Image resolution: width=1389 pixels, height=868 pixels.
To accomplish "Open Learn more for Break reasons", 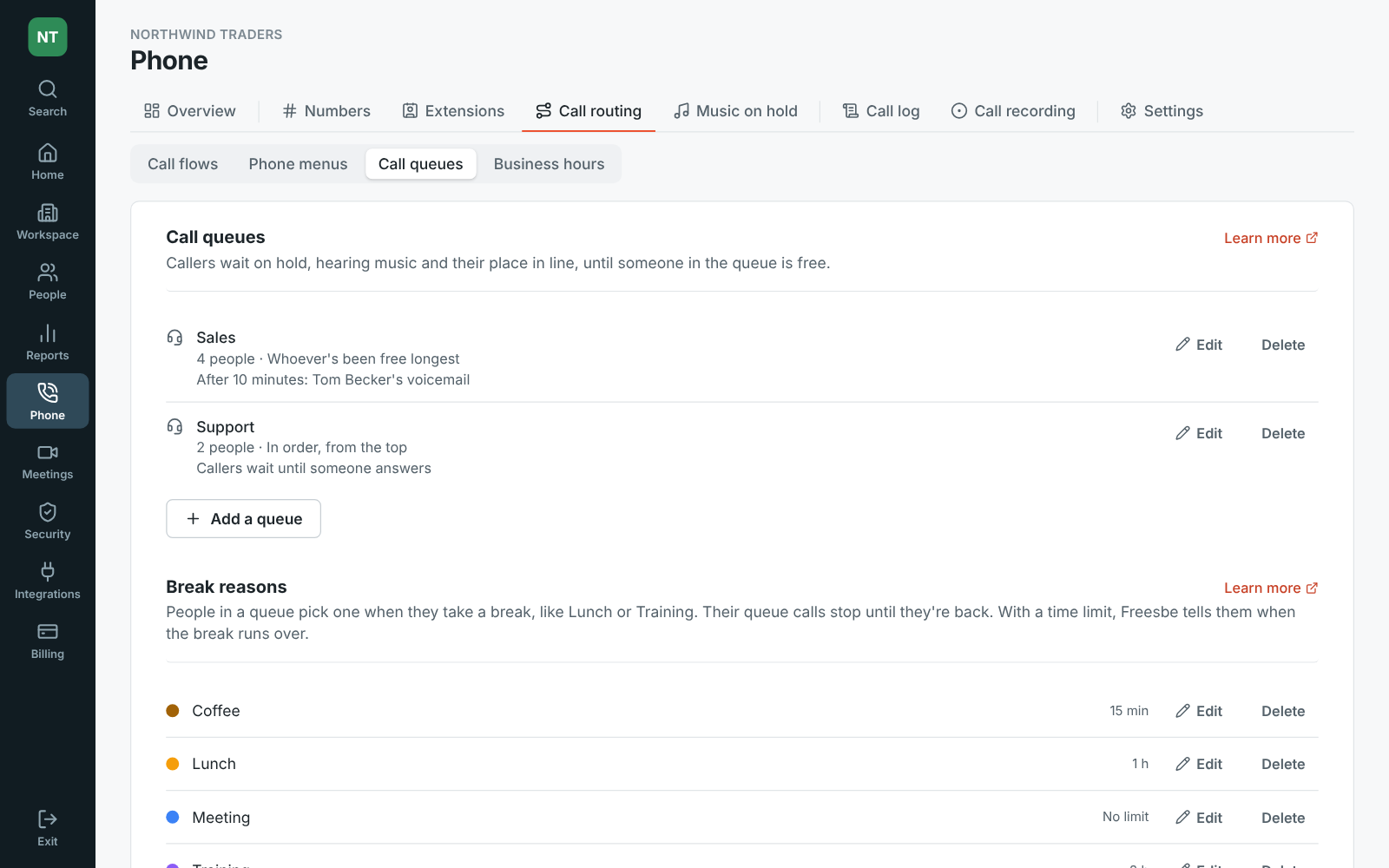I will (1271, 588).
